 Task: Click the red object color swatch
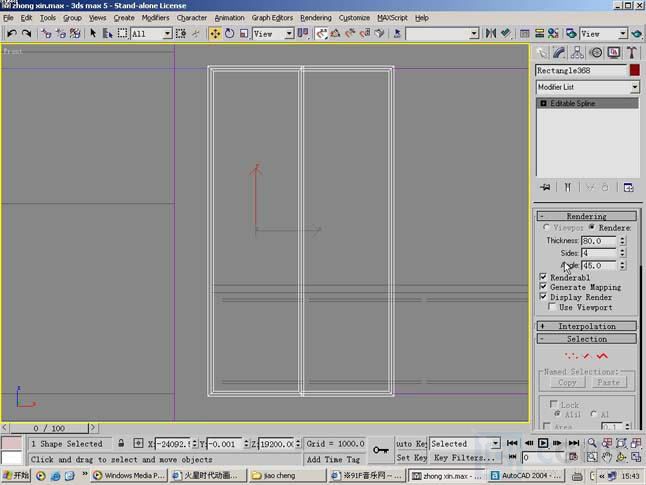point(634,70)
